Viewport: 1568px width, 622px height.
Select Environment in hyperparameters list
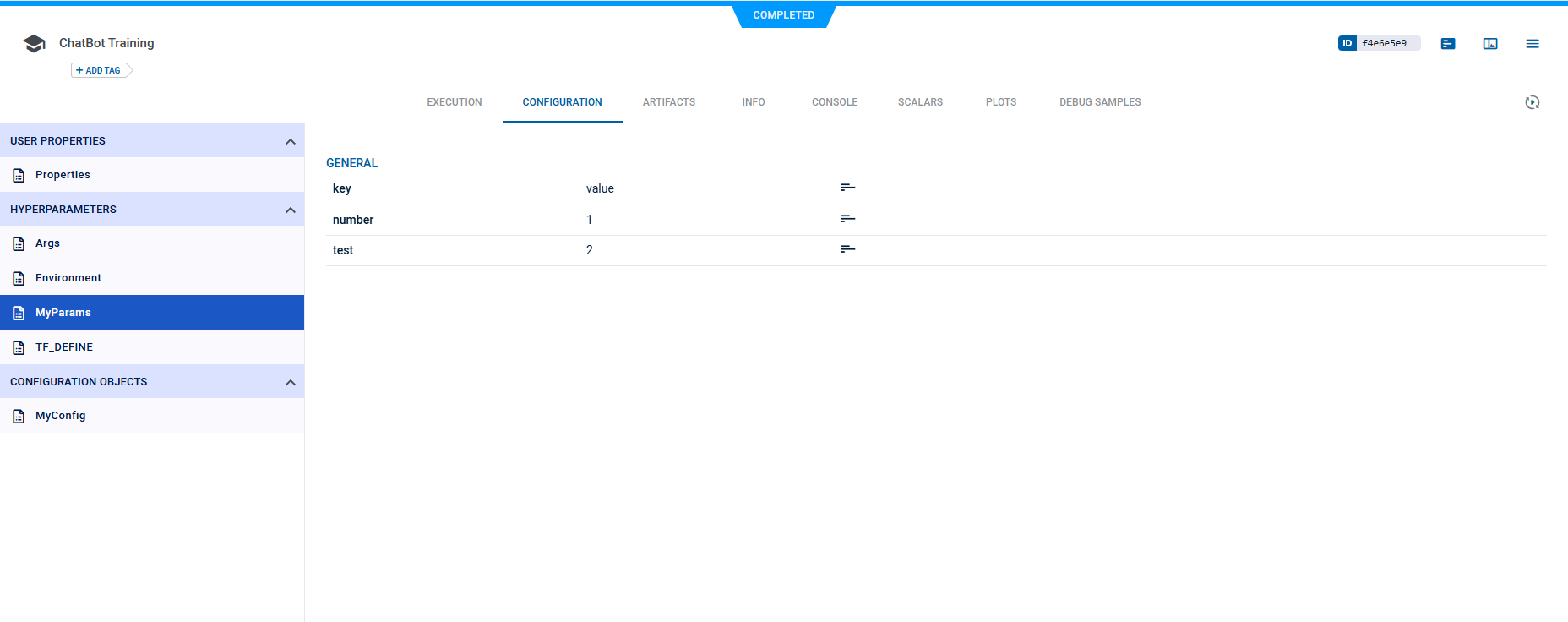coord(68,278)
